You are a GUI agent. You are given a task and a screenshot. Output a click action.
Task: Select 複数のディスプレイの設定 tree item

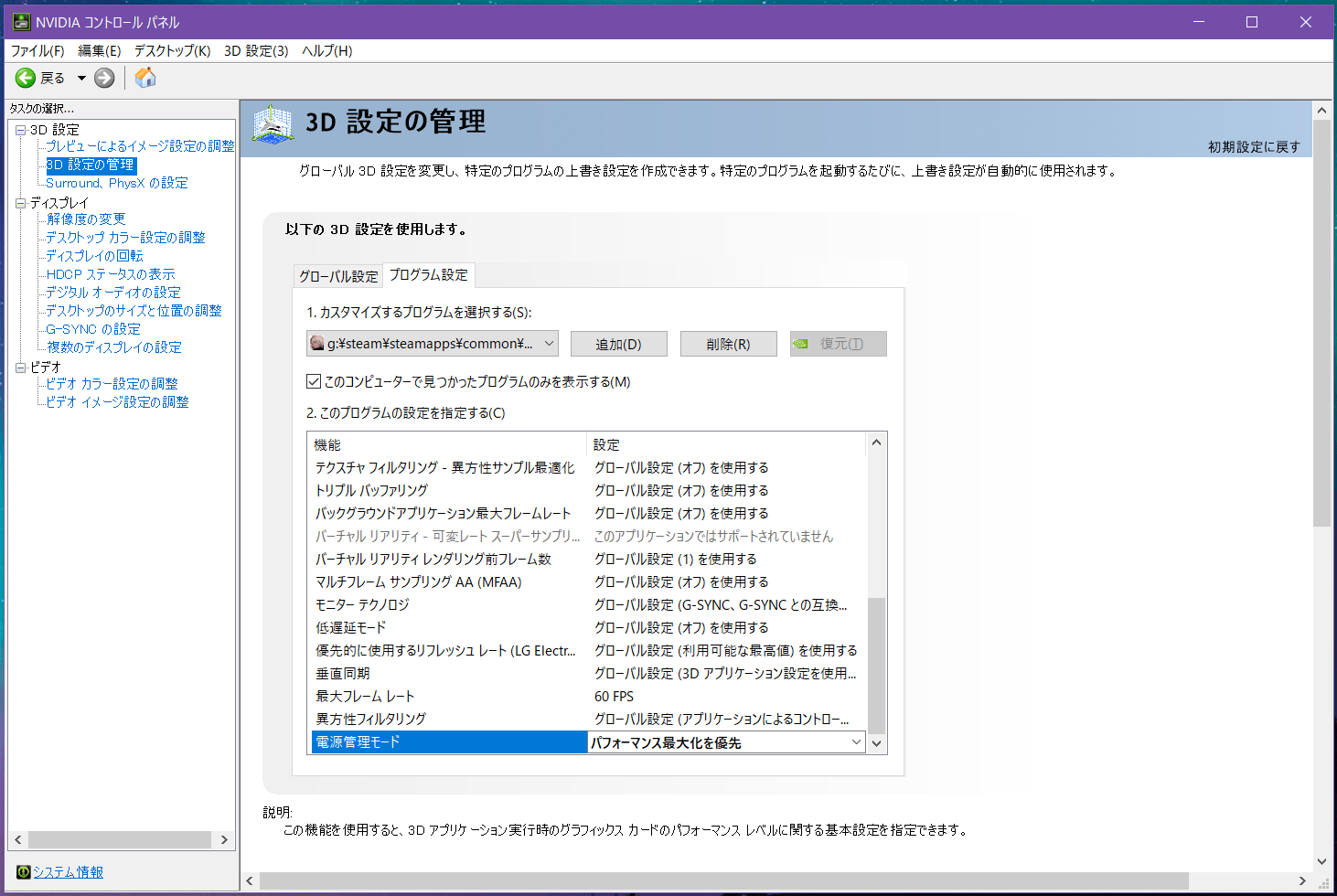pyautogui.click(x=114, y=347)
